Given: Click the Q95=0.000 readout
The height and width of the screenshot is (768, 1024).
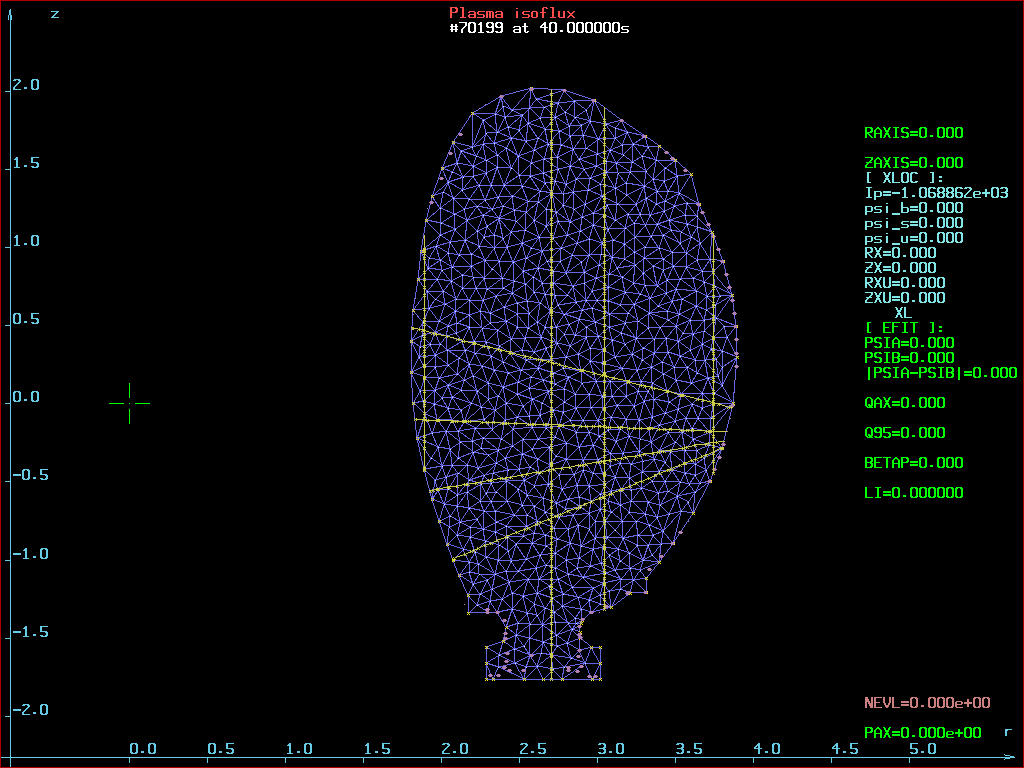Looking at the screenshot, I should [904, 433].
